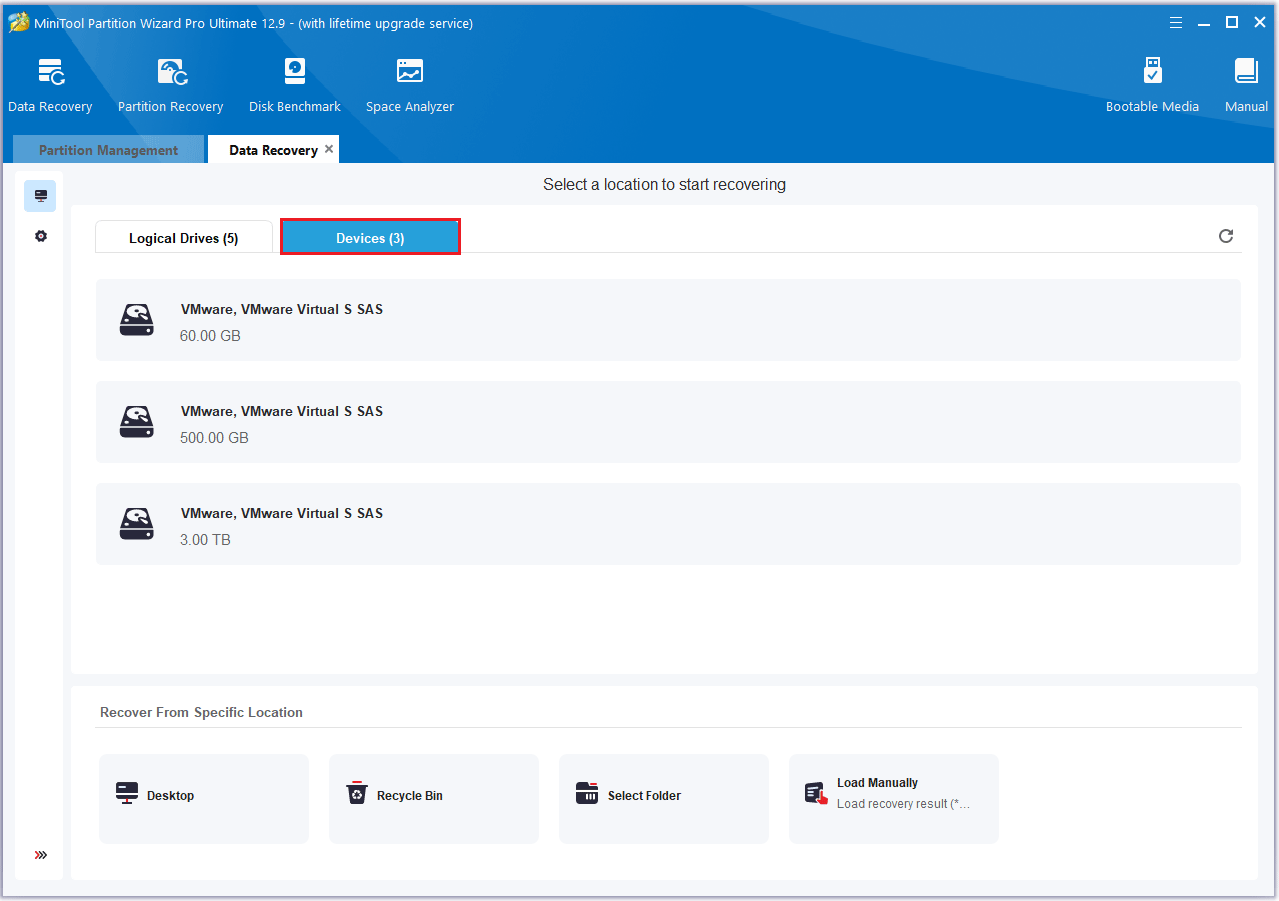Switch to Logical Drives (5) tab
The width and height of the screenshot is (1279, 901).
coord(184,238)
